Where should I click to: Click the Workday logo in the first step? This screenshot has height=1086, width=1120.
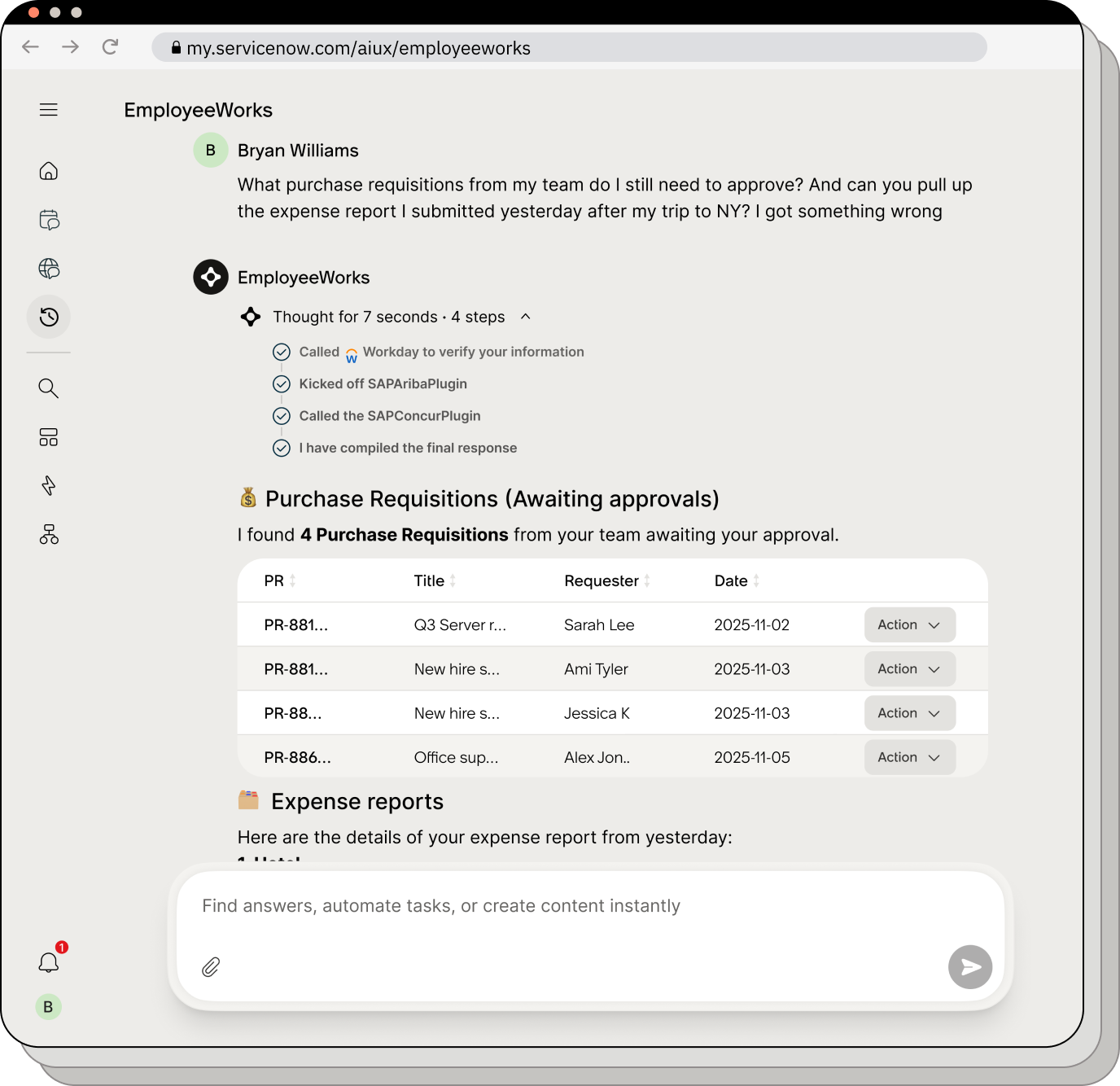tap(352, 355)
